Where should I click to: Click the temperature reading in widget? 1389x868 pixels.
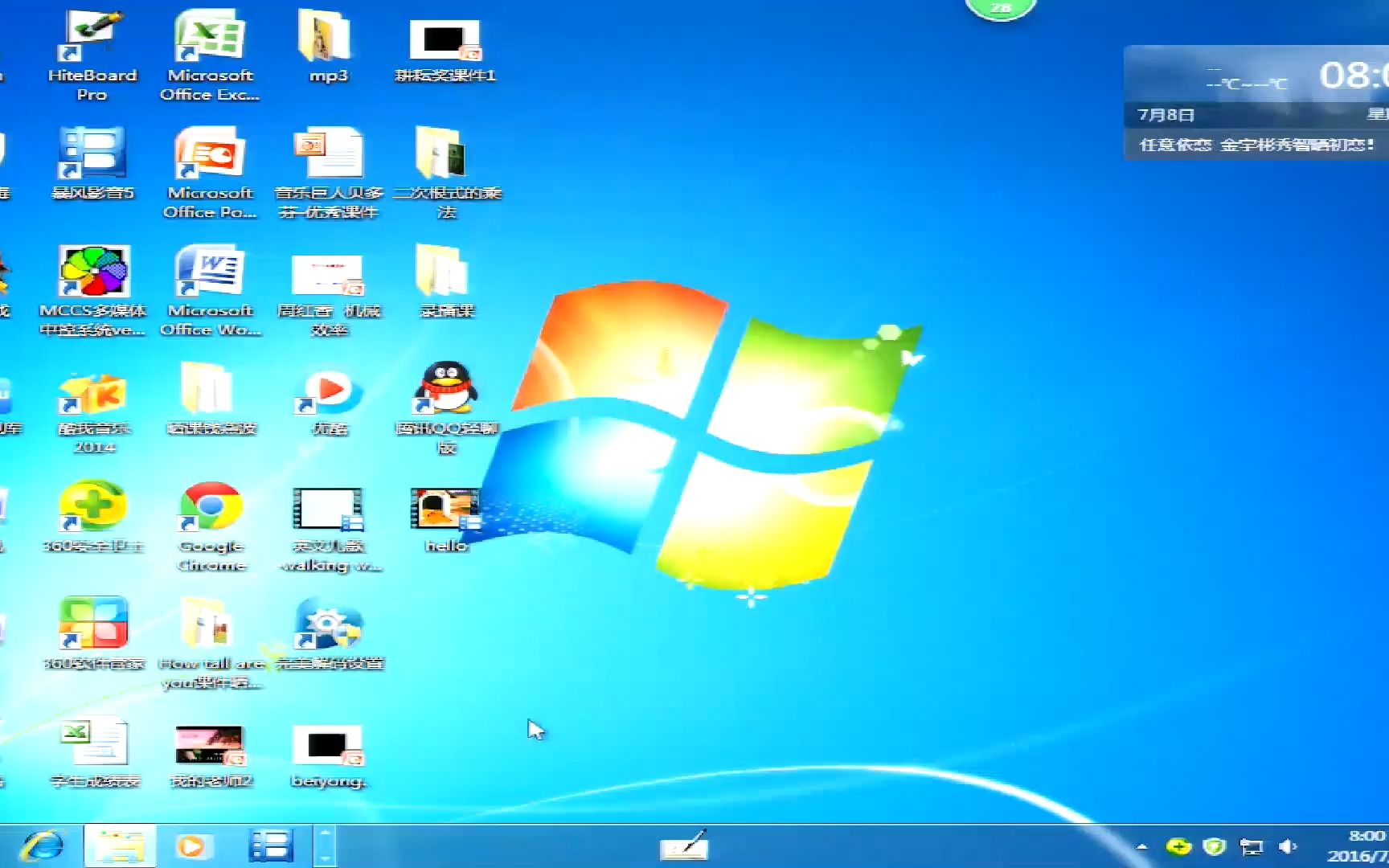click(x=1246, y=84)
